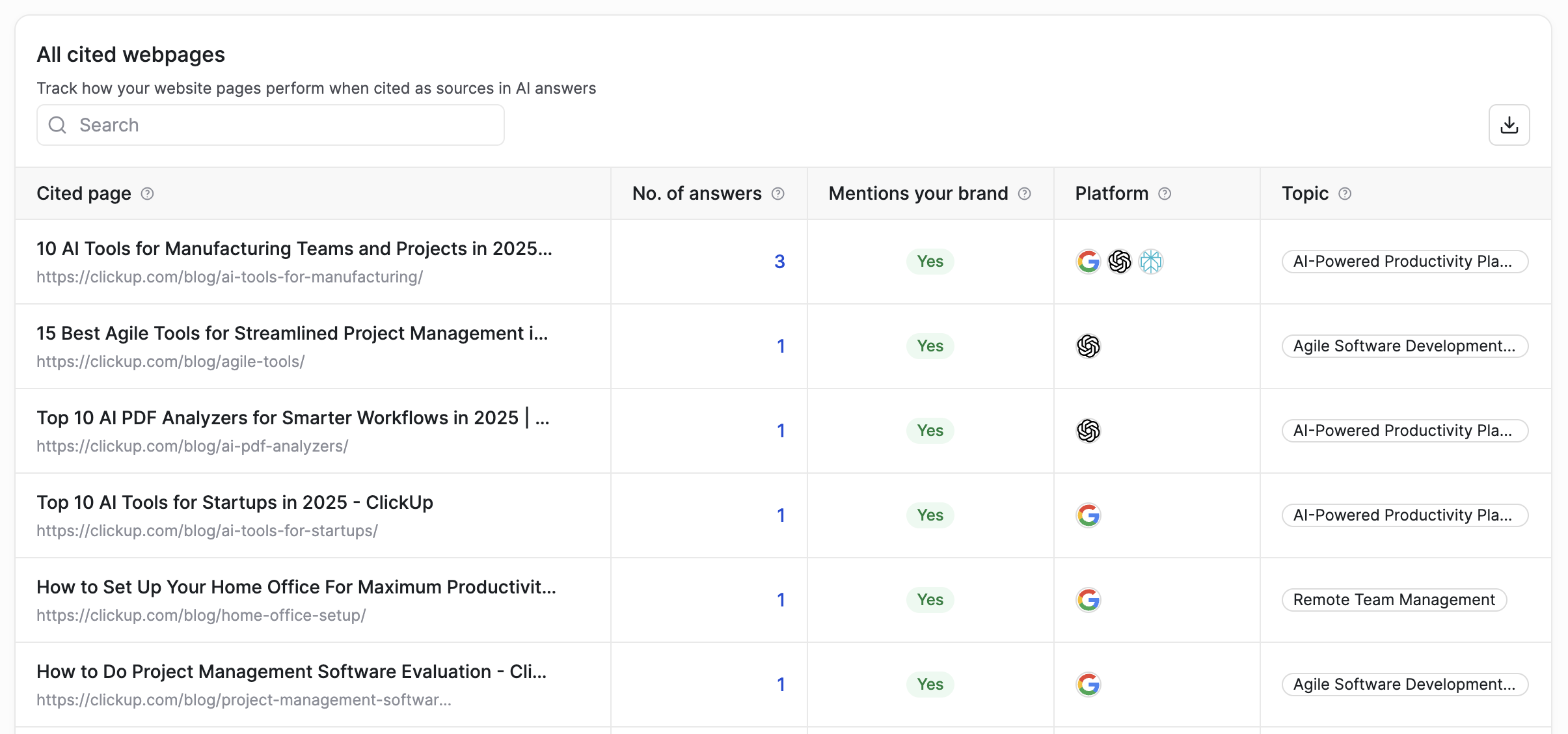Click Google icon in Home Office row
The image size is (1568, 734).
1088,600
